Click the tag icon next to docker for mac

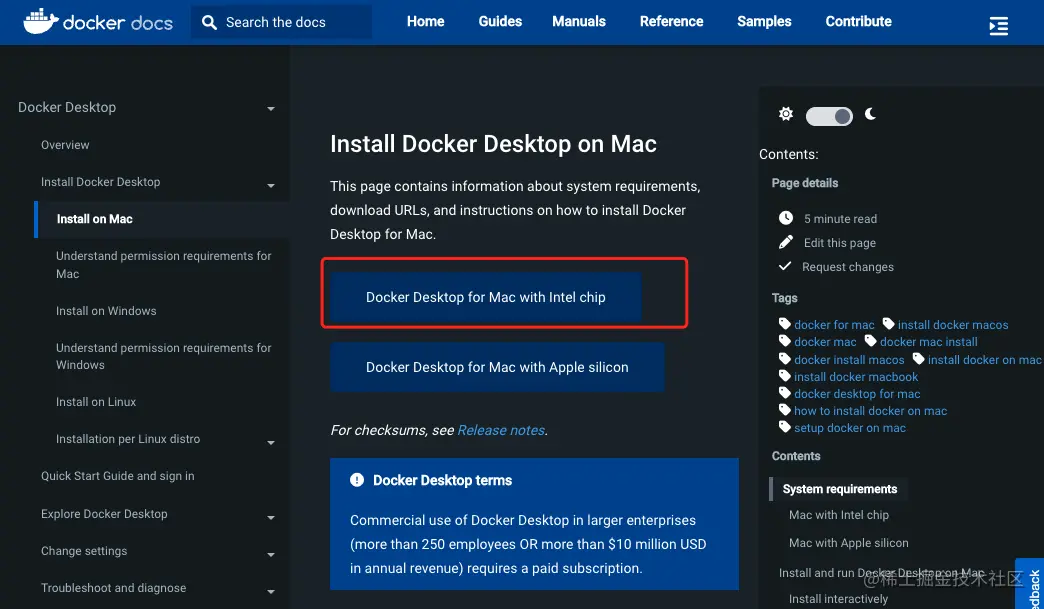coord(784,323)
